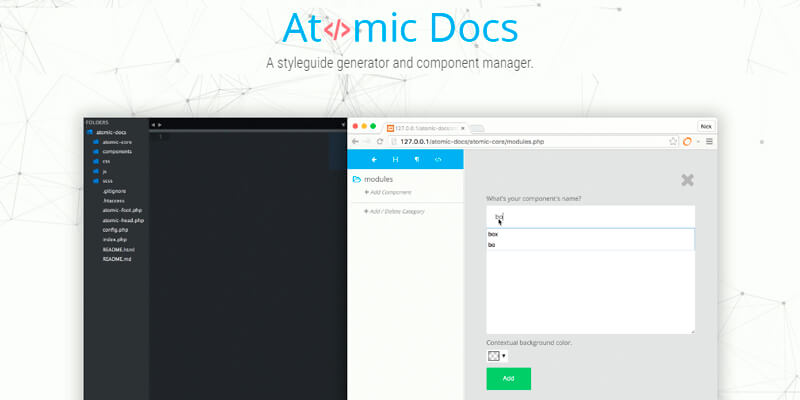Open README.md in editor sidebar

117,259
